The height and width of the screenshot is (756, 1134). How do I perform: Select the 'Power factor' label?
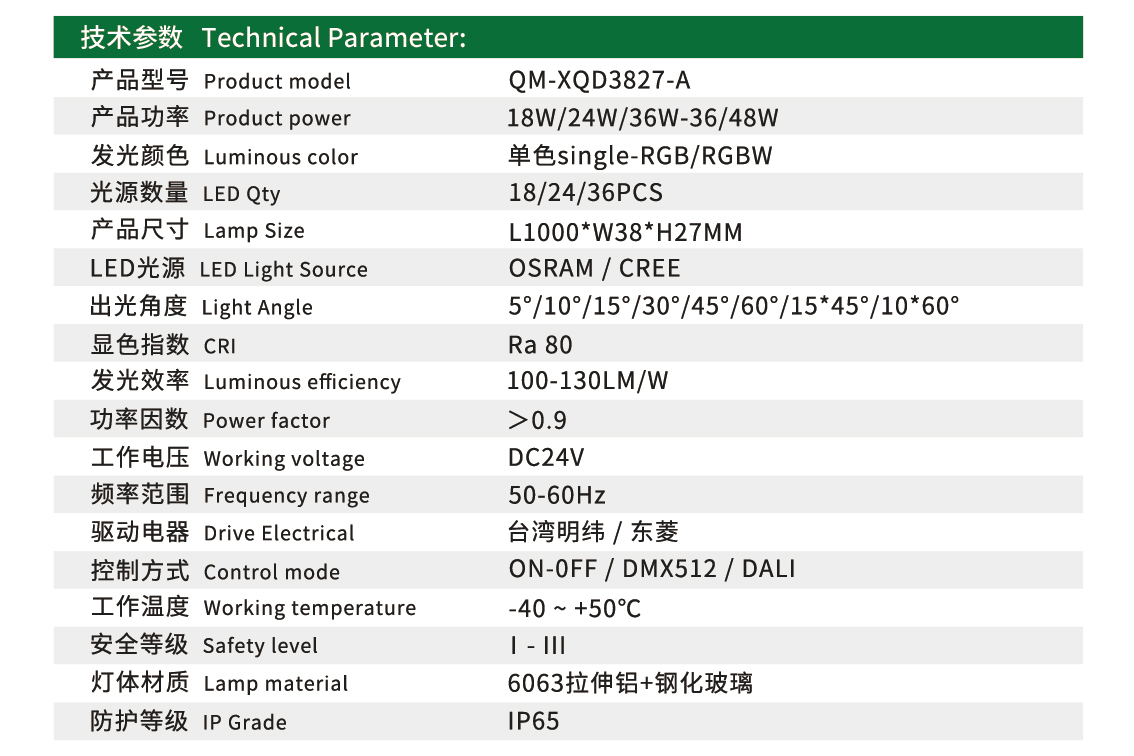266,421
